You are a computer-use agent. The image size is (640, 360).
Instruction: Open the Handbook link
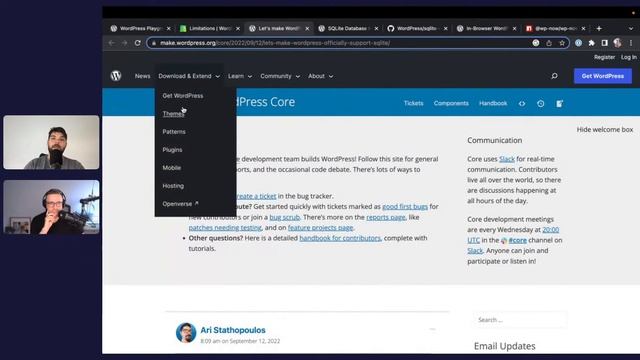(x=493, y=103)
